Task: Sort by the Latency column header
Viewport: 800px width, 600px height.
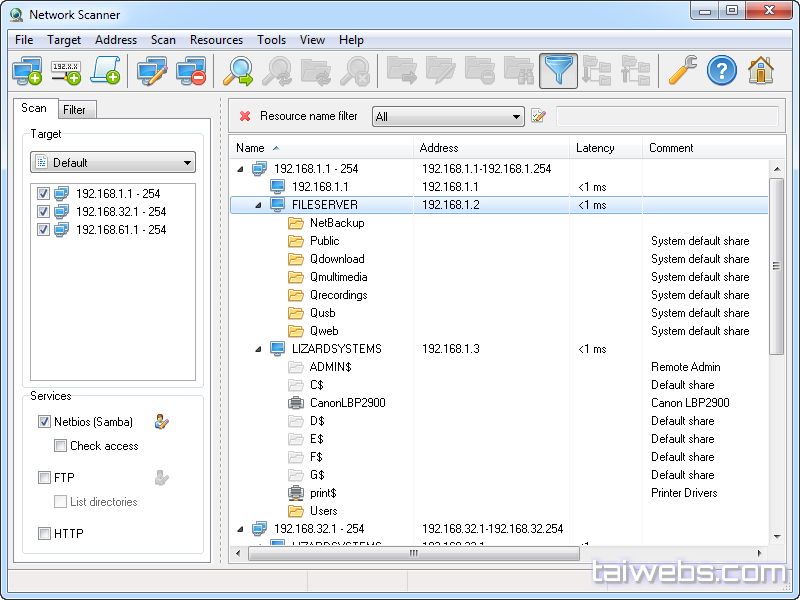Action: 595,148
